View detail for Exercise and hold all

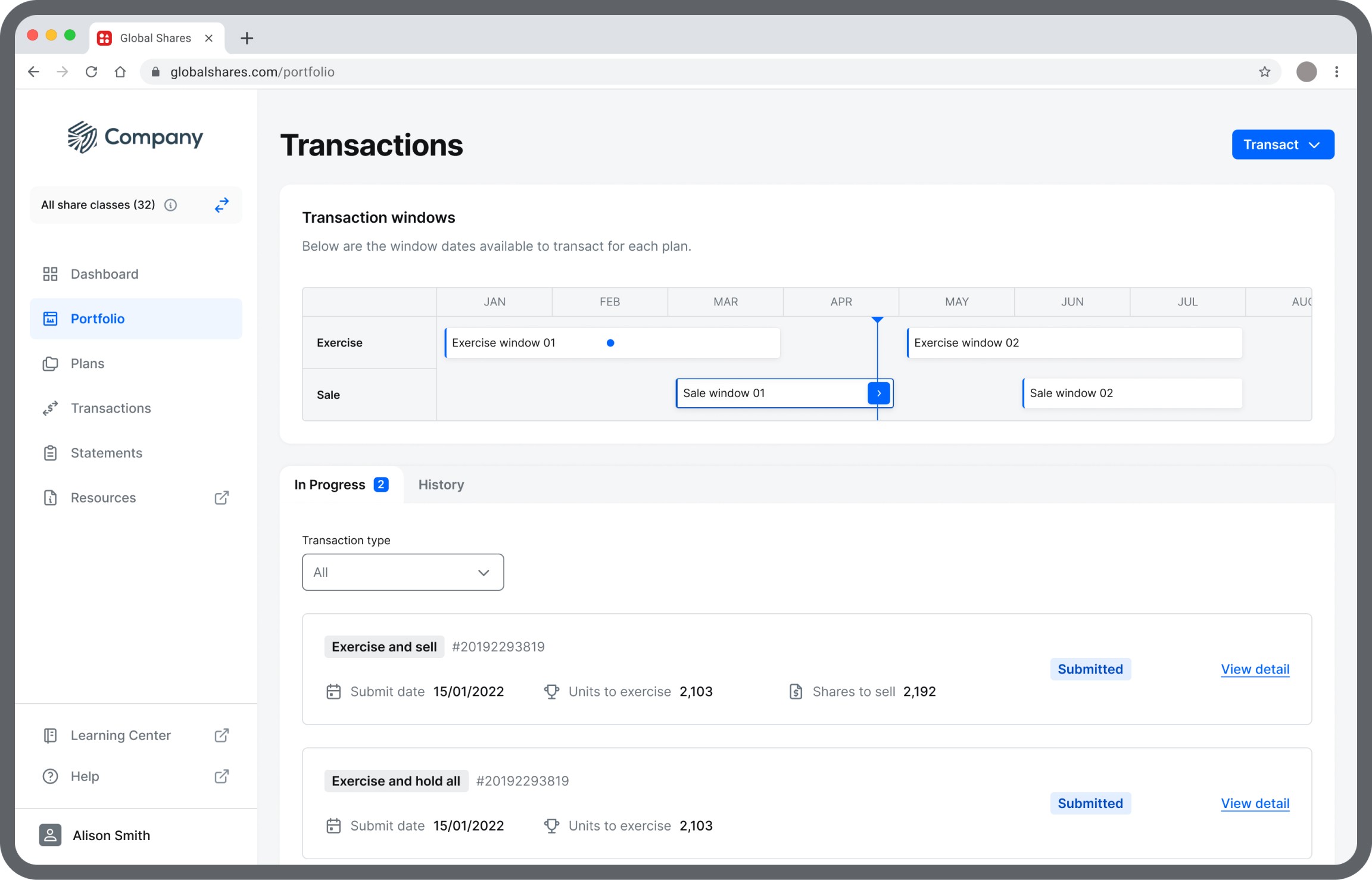tap(1255, 803)
